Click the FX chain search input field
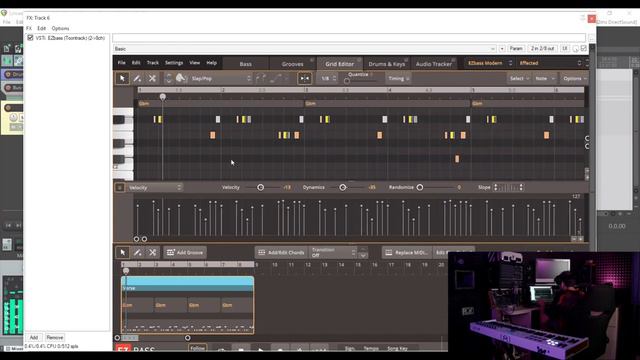Image resolution: width=640 pixels, height=360 pixels. click(x=349, y=38)
